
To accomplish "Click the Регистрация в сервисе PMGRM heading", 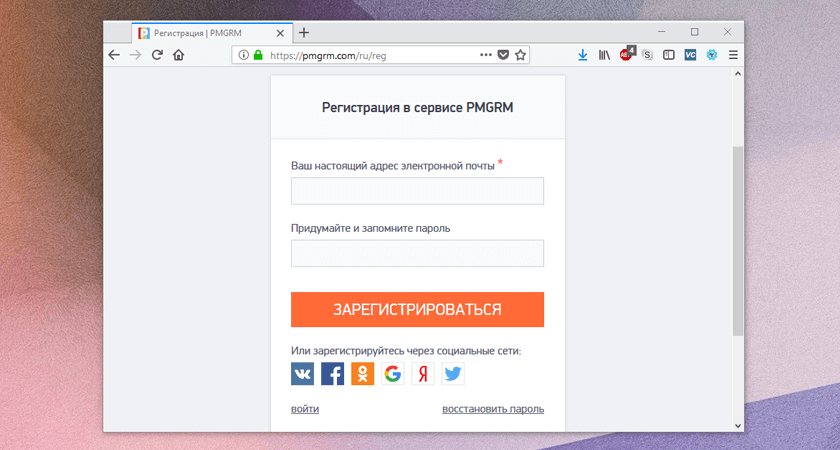I will point(417,108).
